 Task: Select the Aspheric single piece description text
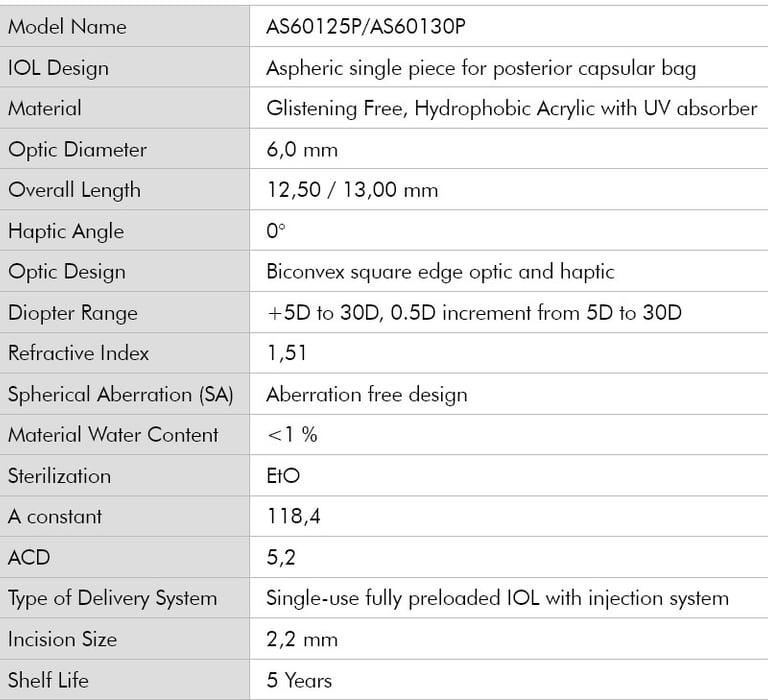tap(480, 68)
